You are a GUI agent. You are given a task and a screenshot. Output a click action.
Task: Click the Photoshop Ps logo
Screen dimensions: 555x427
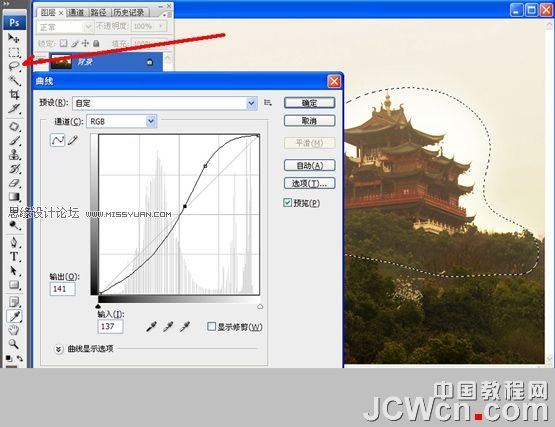(15, 23)
